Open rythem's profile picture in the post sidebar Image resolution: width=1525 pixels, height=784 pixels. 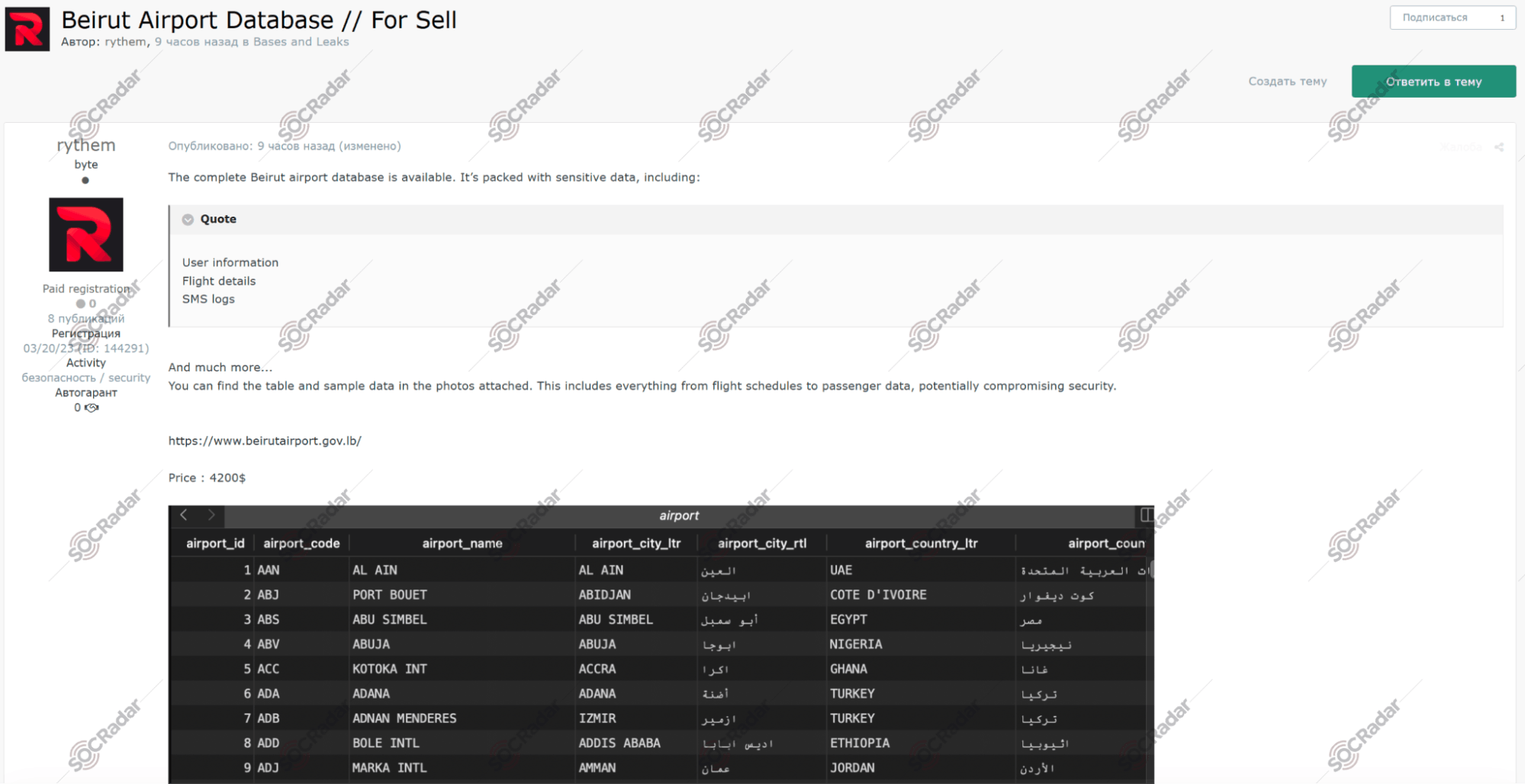click(86, 234)
